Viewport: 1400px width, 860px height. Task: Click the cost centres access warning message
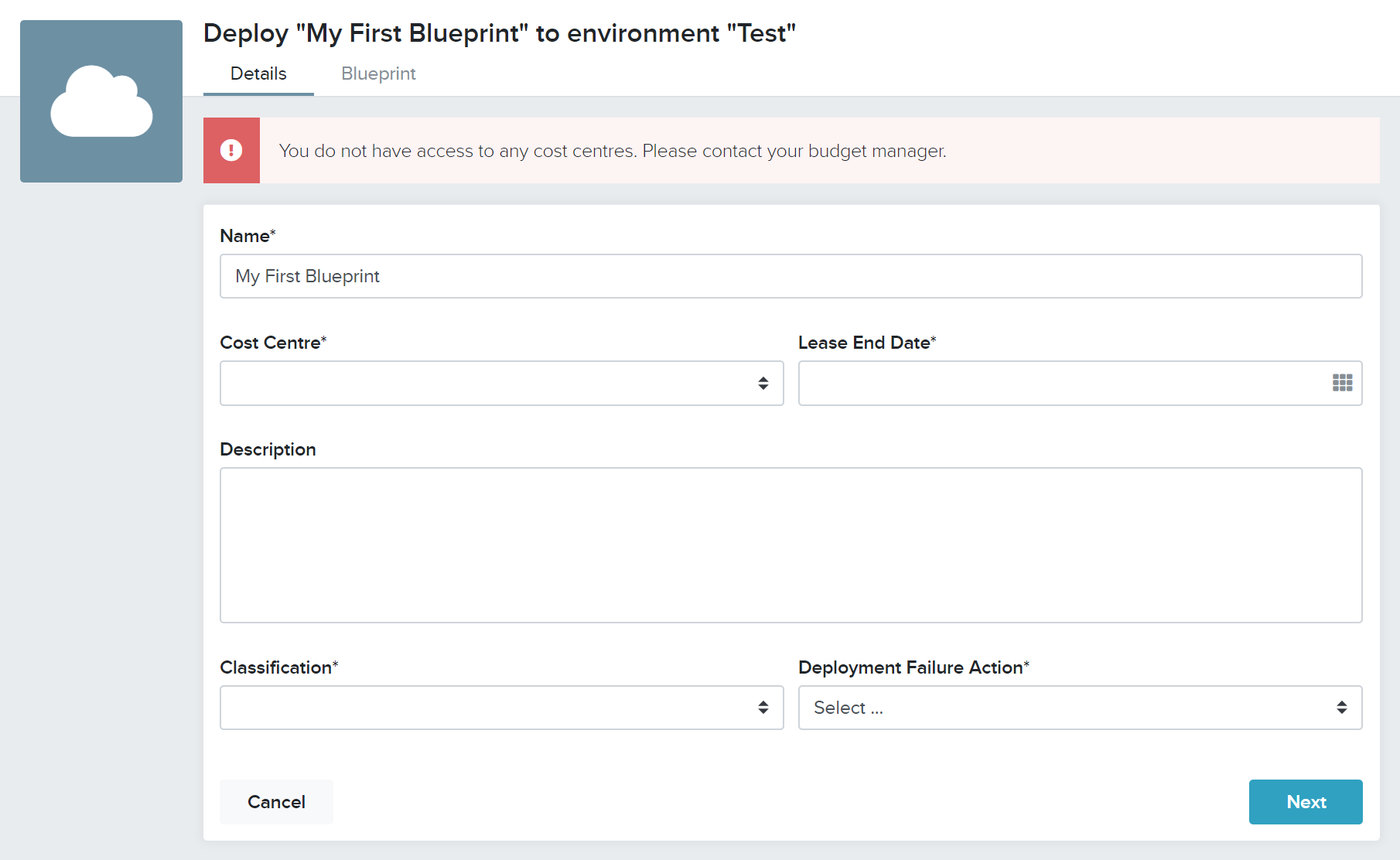[x=613, y=151]
